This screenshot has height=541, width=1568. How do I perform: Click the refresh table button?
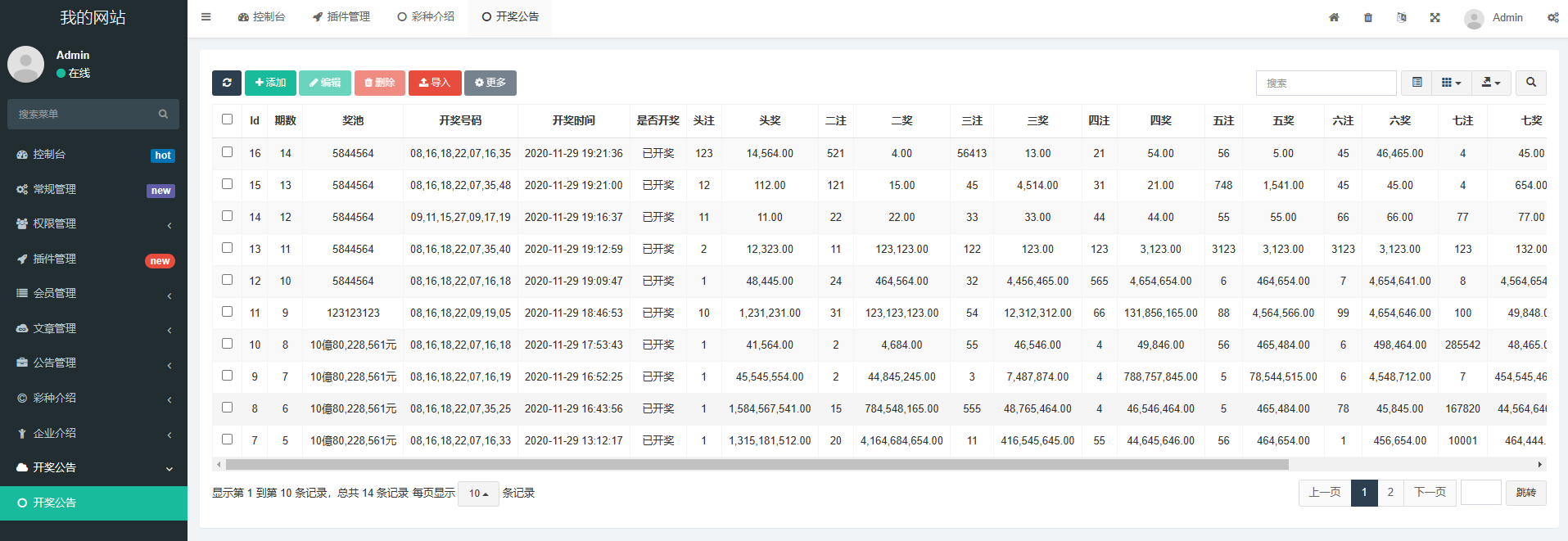click(227, 83)
